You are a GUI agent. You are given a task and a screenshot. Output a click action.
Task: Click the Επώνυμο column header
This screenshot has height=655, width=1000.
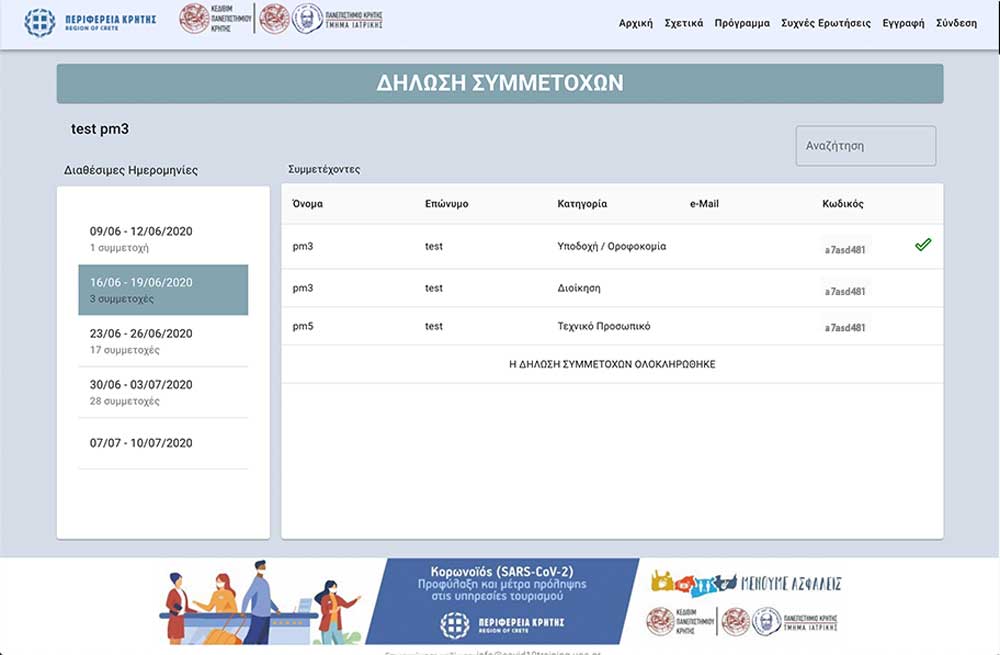pos(446,204)
